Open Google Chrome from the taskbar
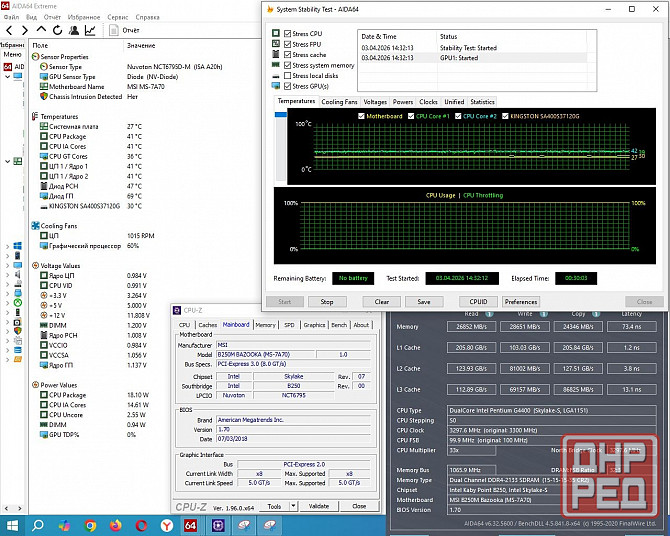The height and width of the screenshot is (536, 670). click(91, 525)
